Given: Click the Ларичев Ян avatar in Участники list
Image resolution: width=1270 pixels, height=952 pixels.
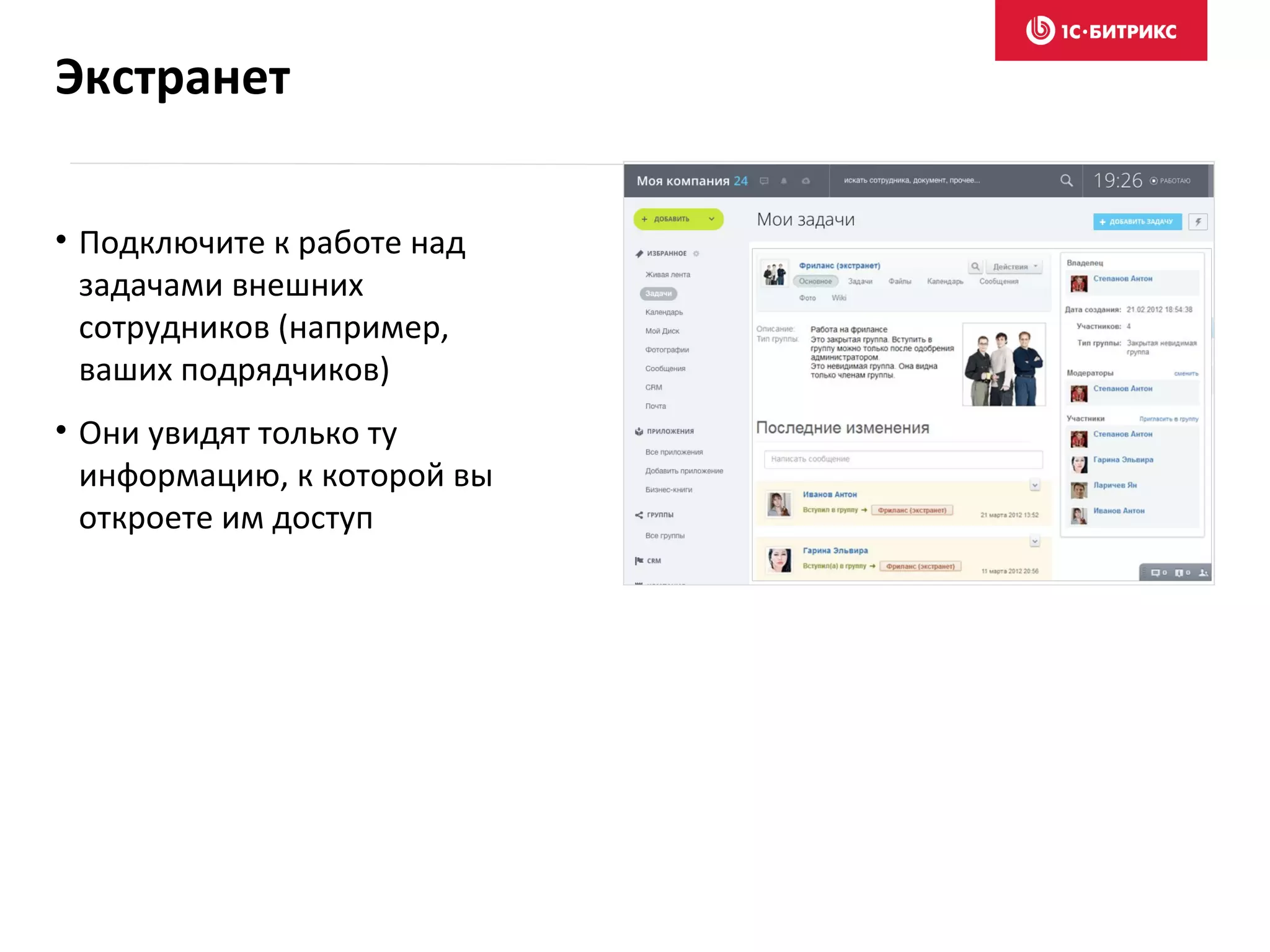Looking at the screenshot, I should pos(1079,490).
